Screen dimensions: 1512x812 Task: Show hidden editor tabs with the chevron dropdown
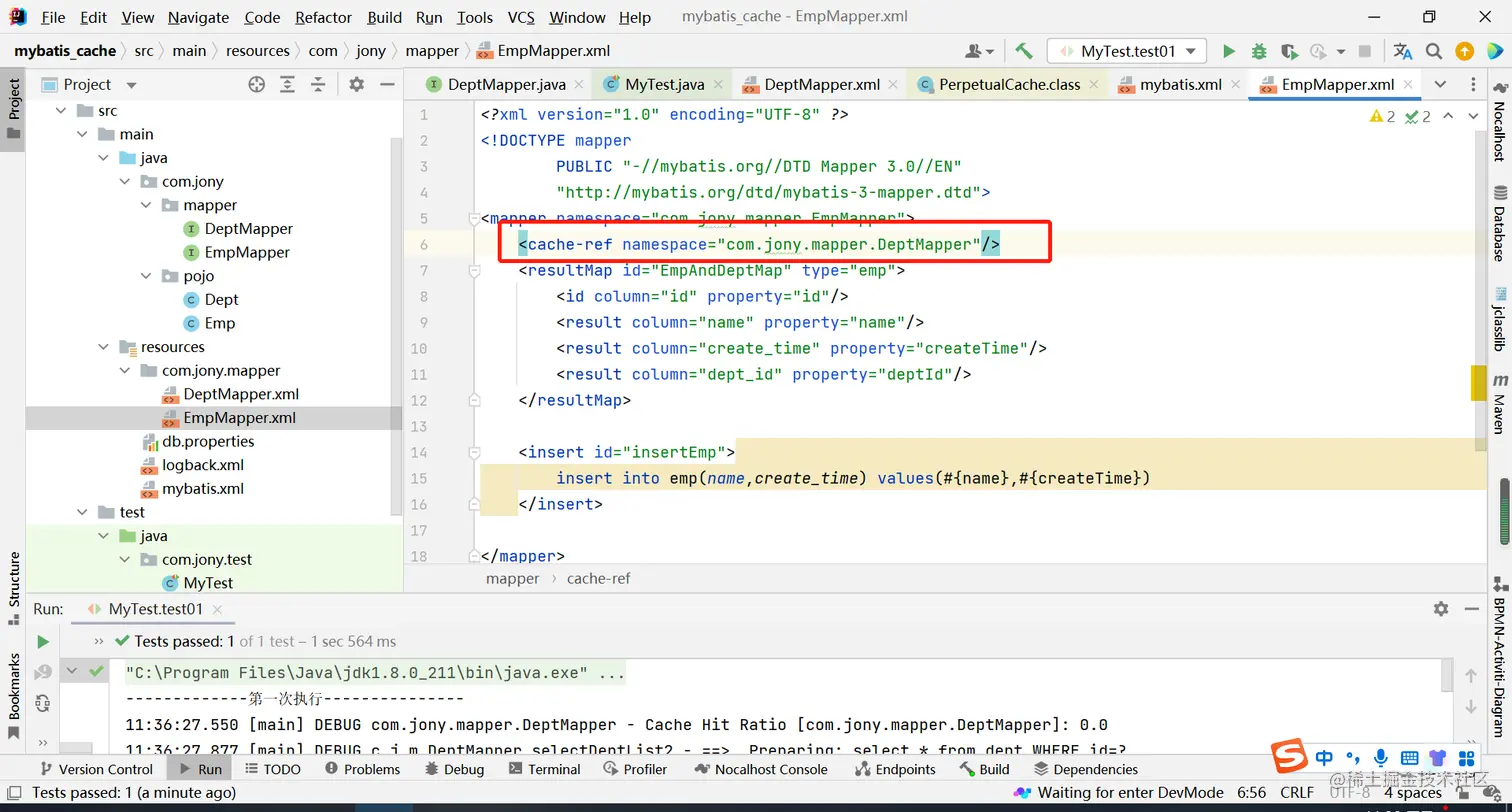click(x=1440, y=84)
